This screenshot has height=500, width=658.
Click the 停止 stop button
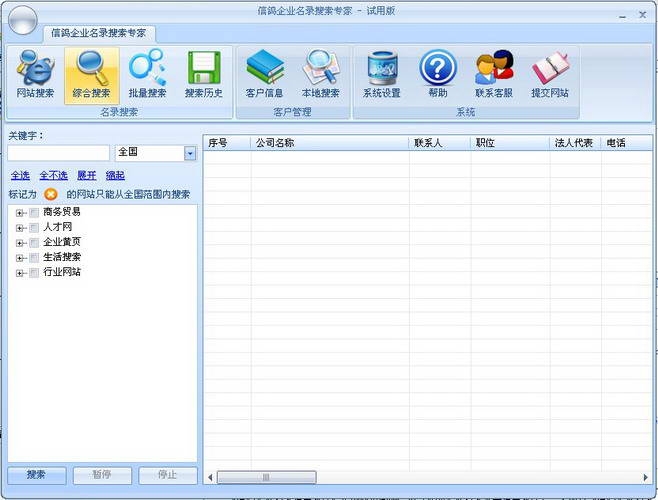click(167, 475)
